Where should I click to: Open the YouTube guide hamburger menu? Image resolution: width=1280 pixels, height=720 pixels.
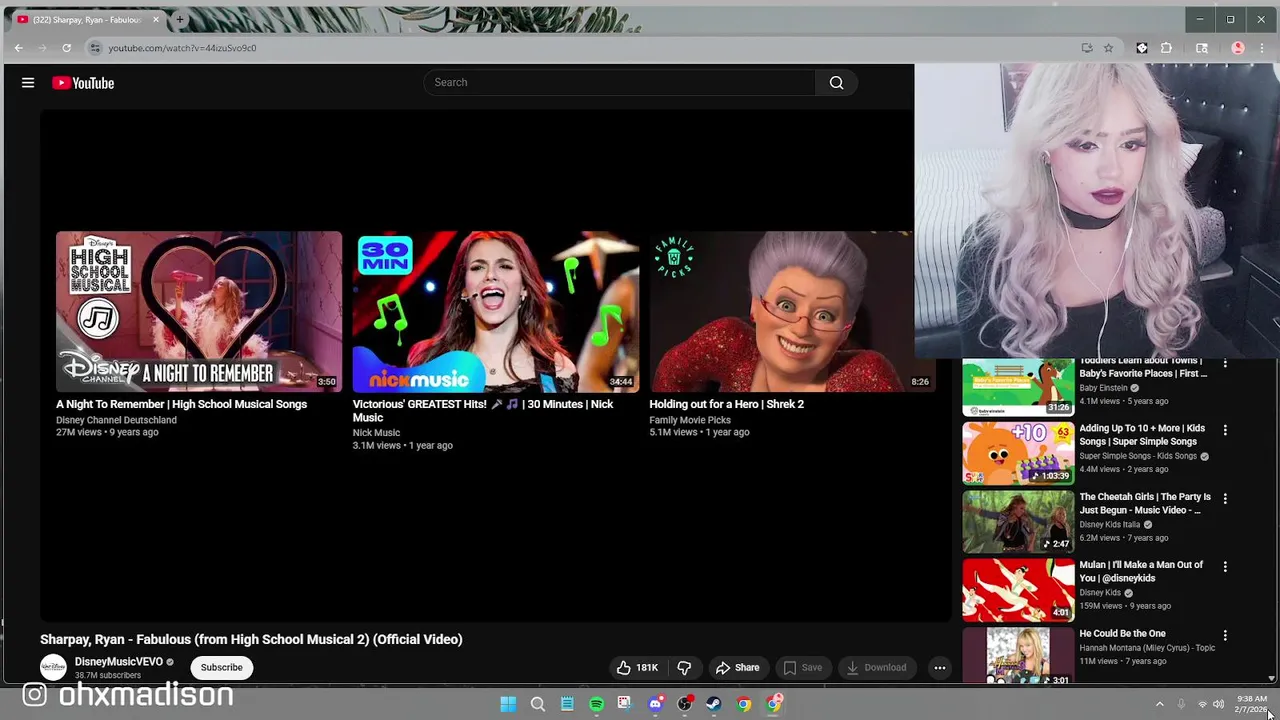click(28, 83)
